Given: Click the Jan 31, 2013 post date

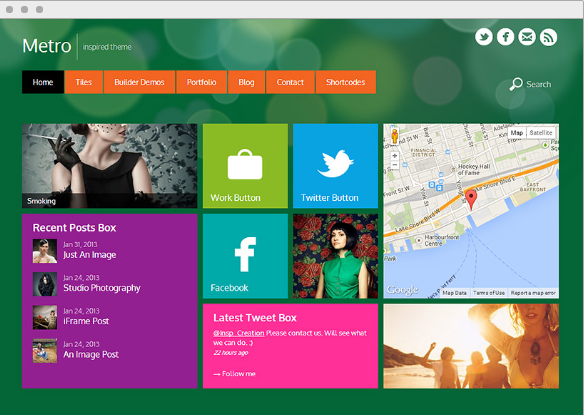Looking at the screenshot, I should (x=80, y=245).
